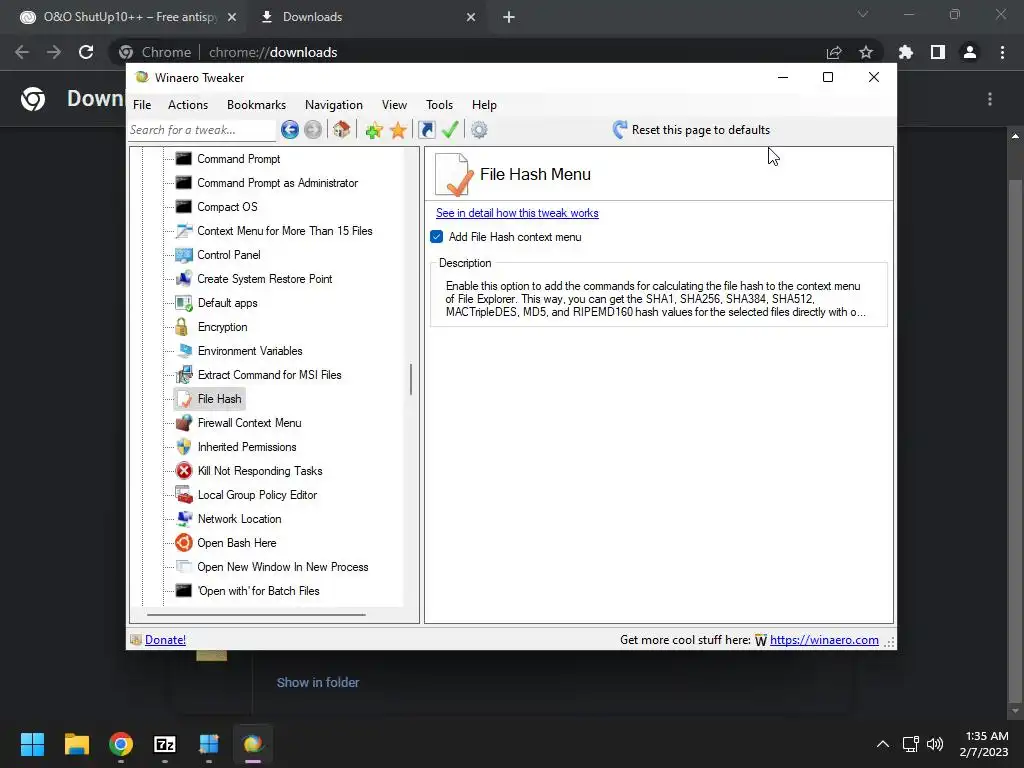Click Chrome reload button
1024x768 pixels.
coord(86,52)
